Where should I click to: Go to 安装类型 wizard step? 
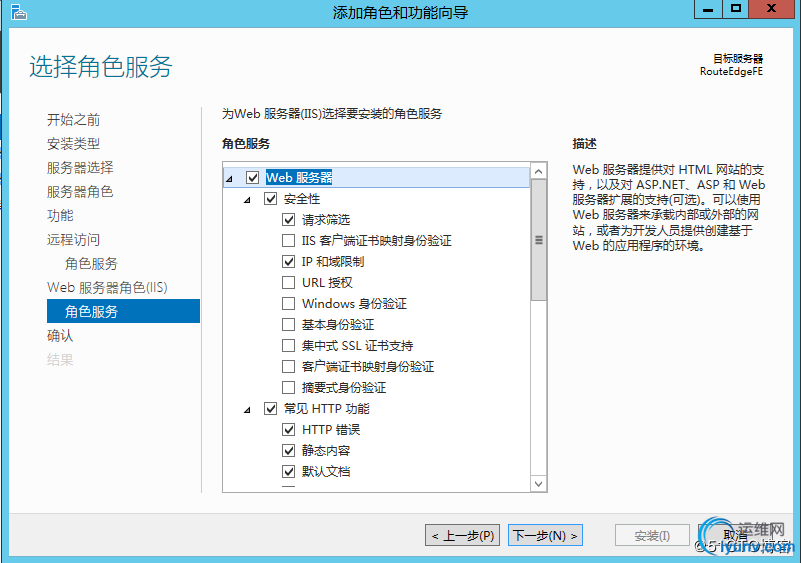pyautogui.click(x=74, y=144)
